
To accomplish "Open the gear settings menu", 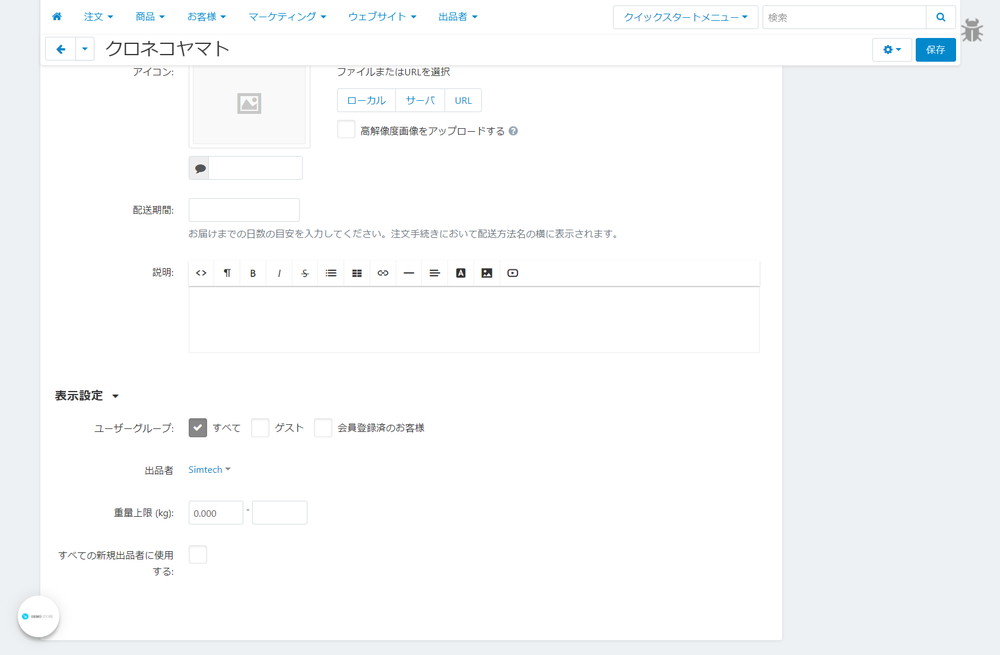I will (892, 49).
